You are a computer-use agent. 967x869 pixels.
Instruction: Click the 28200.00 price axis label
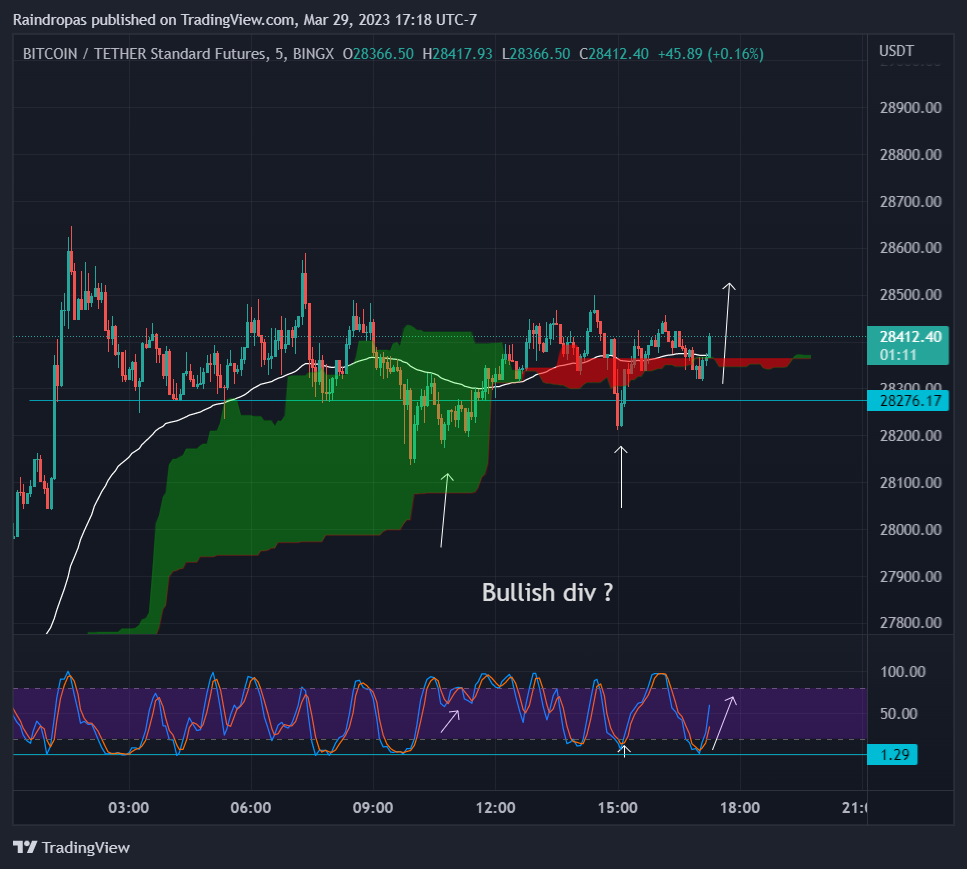(x=910, y=435)
